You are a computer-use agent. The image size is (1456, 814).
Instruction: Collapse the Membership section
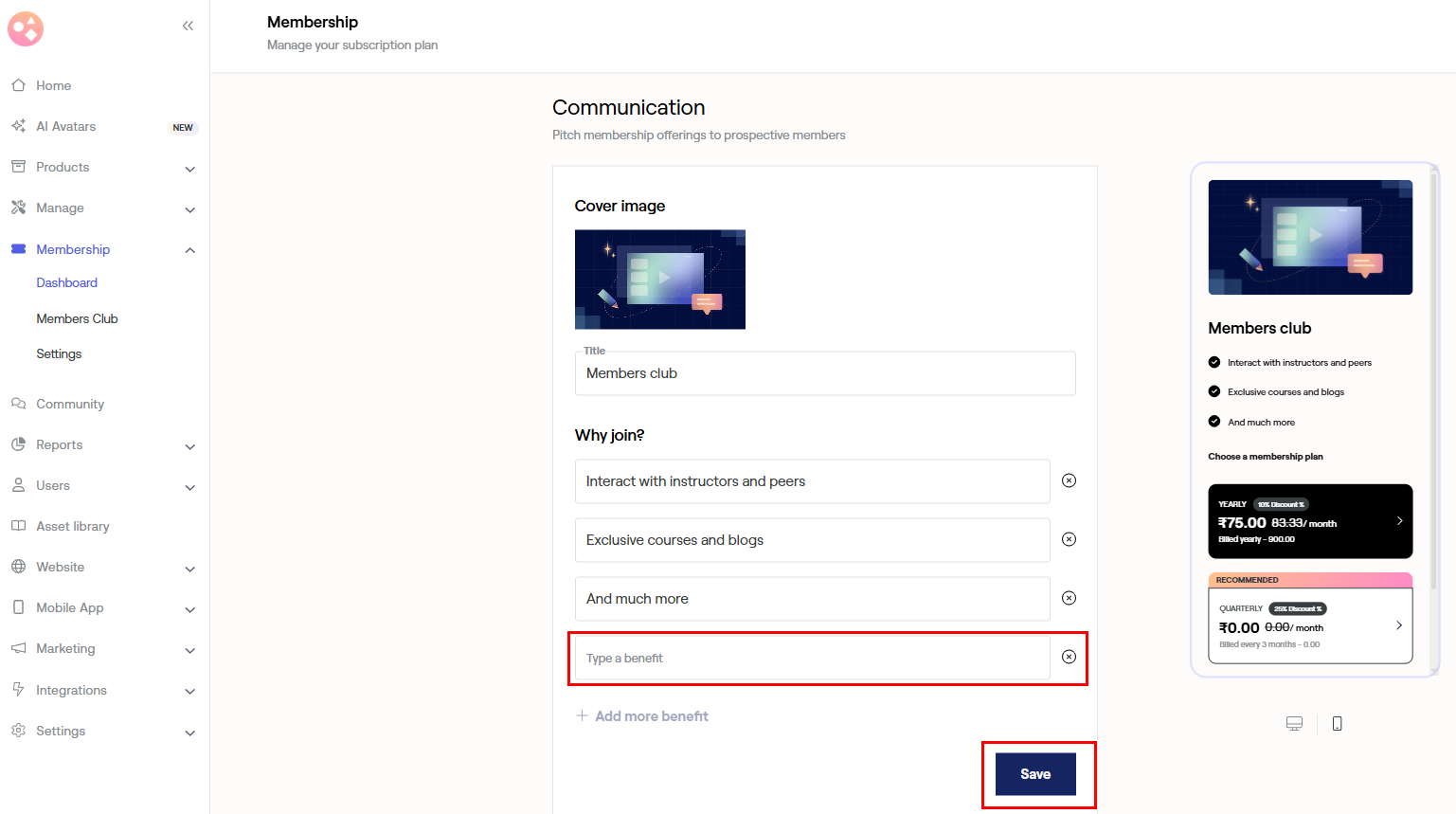189,250
